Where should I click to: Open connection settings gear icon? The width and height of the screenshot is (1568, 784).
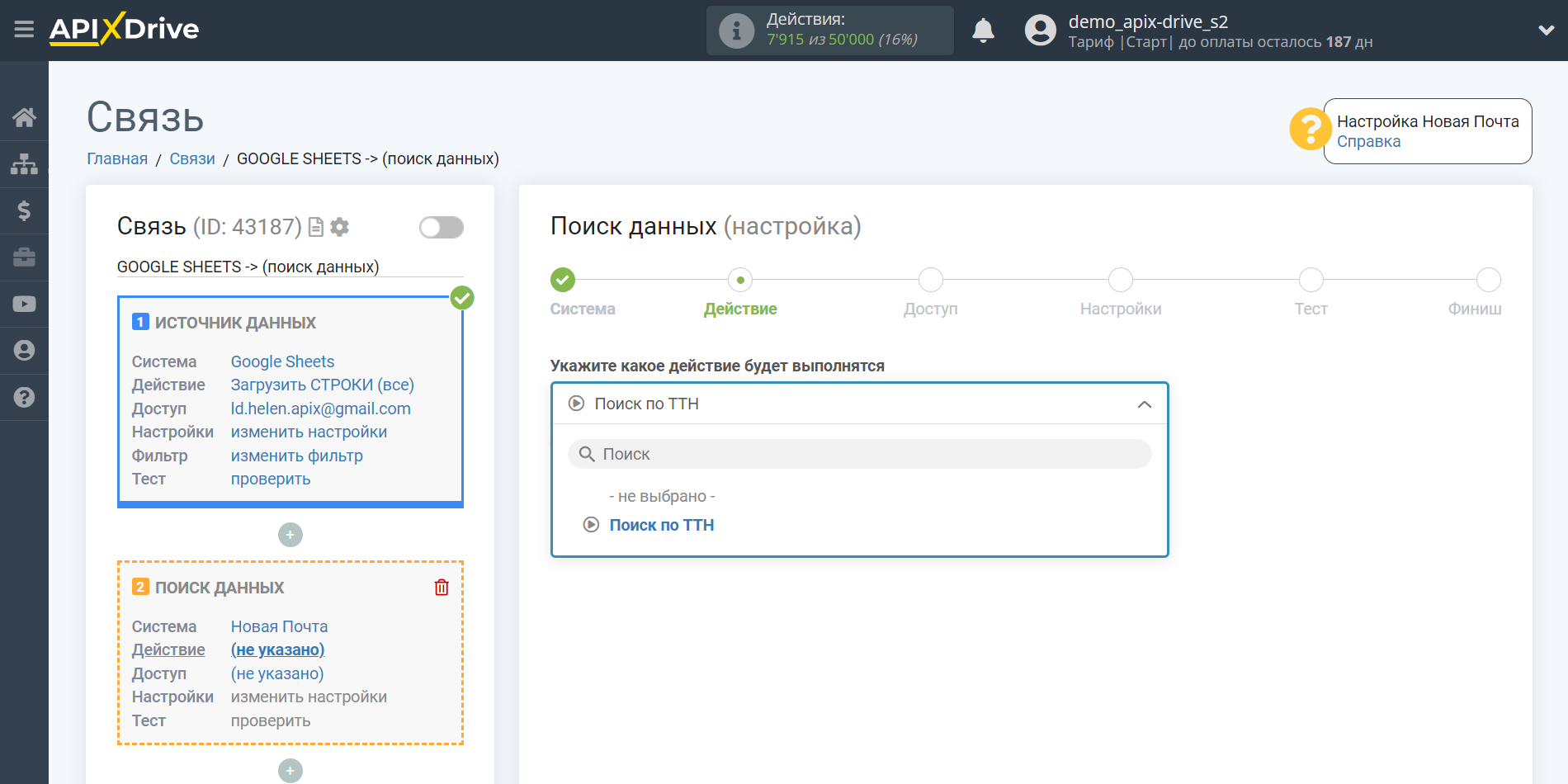[339, 227]
